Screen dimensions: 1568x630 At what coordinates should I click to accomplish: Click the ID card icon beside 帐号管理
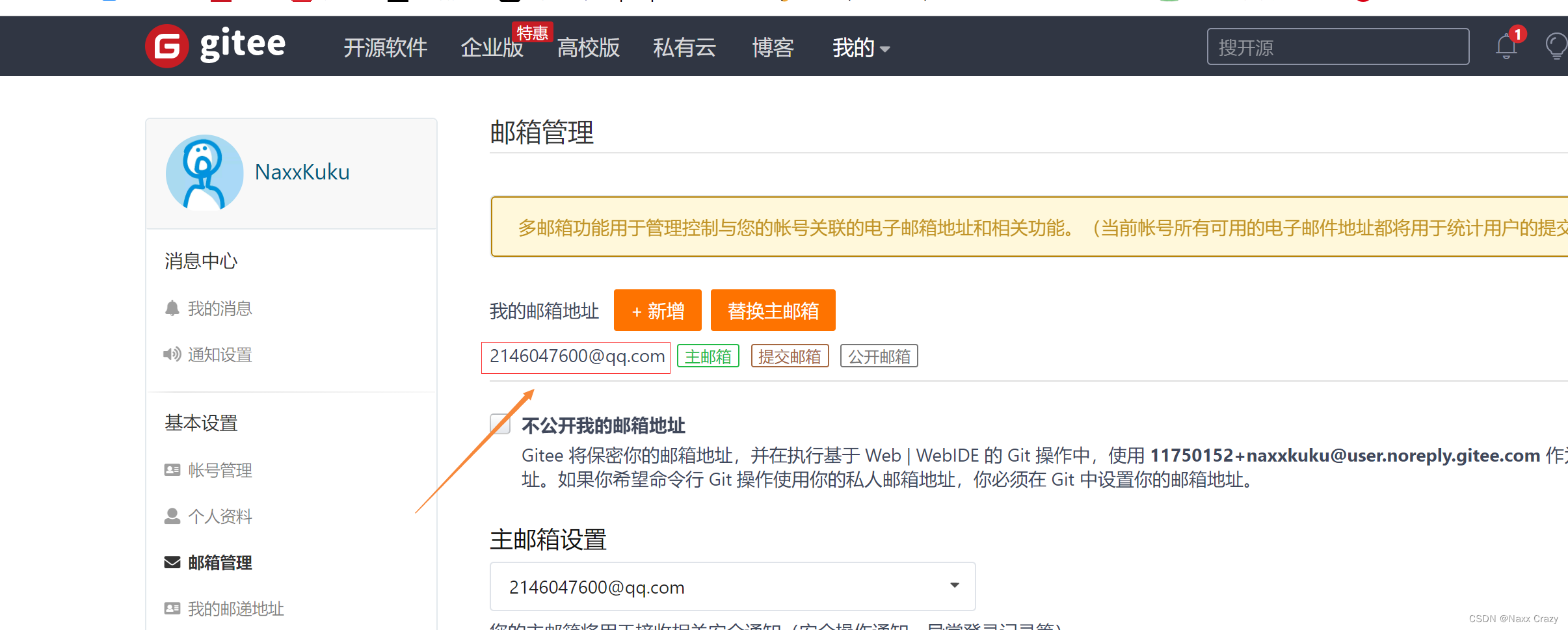(171, 469)
